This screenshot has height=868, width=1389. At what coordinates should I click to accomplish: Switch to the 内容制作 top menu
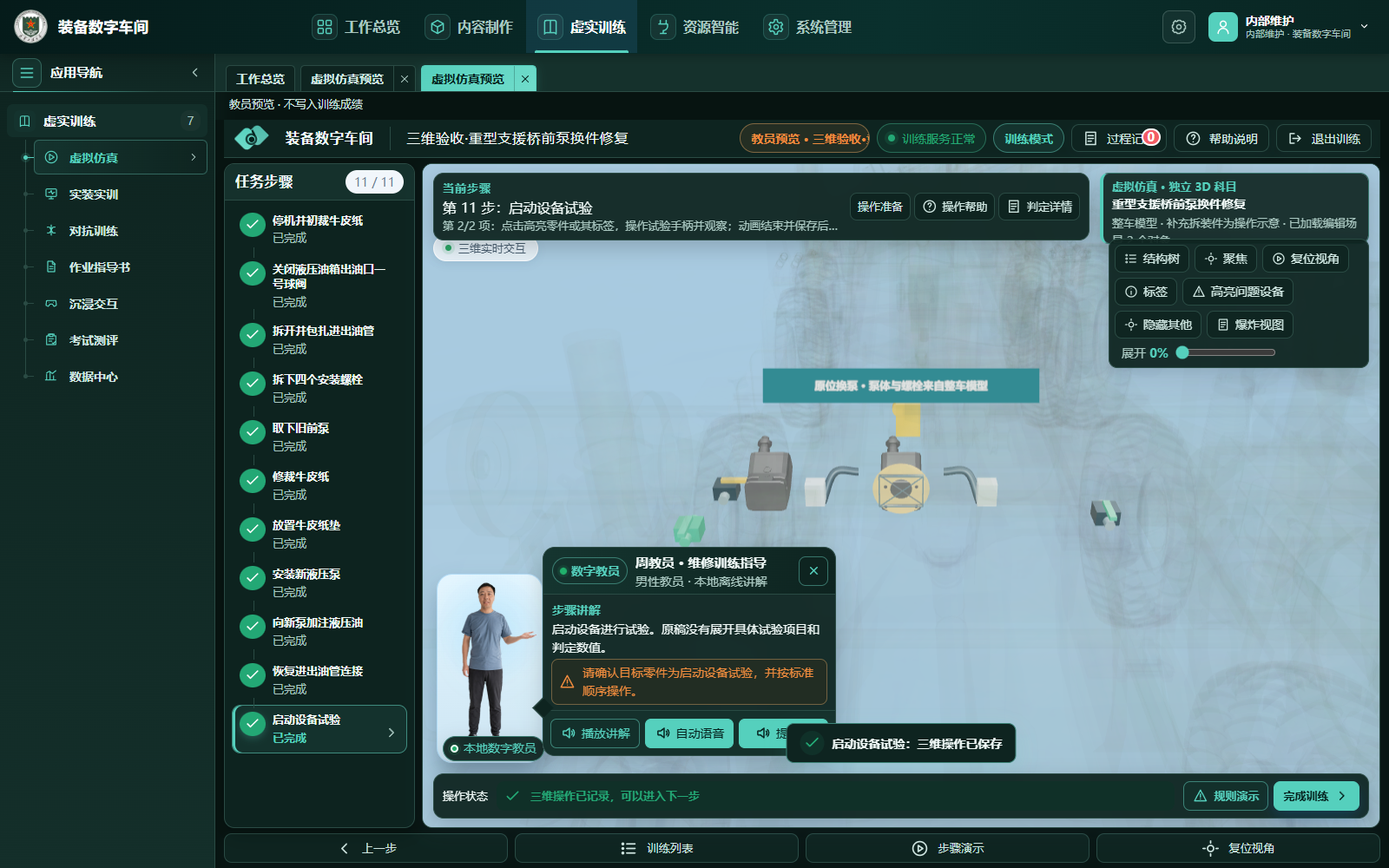[x=470, y=27]
